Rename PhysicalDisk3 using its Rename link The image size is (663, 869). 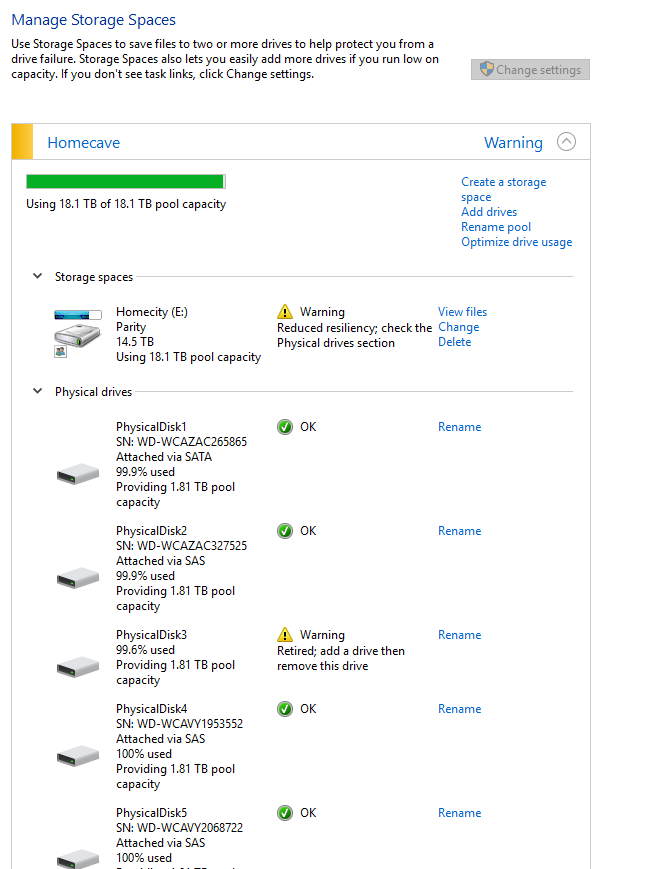pos(459,635)
